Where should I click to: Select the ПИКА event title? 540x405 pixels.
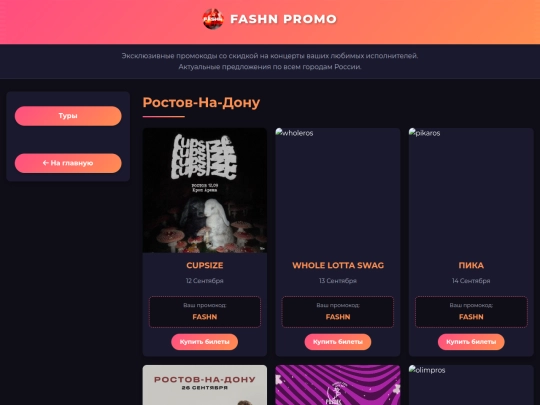(x=471, y=265)
